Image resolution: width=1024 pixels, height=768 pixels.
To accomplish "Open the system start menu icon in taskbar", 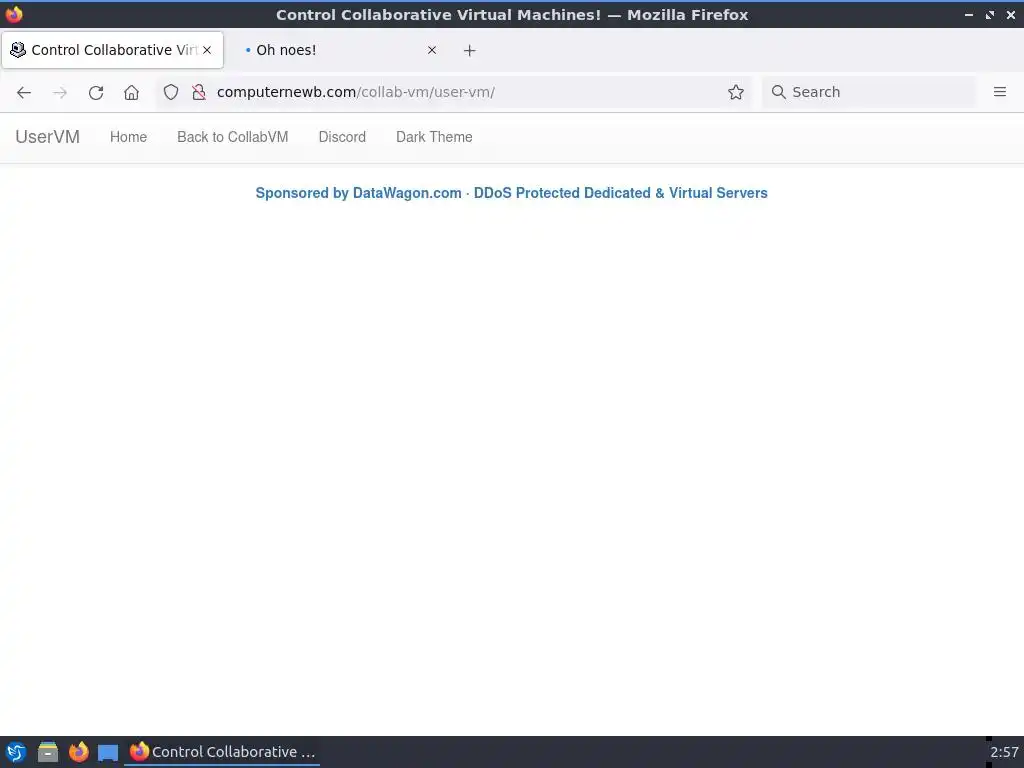I will 16,752.
